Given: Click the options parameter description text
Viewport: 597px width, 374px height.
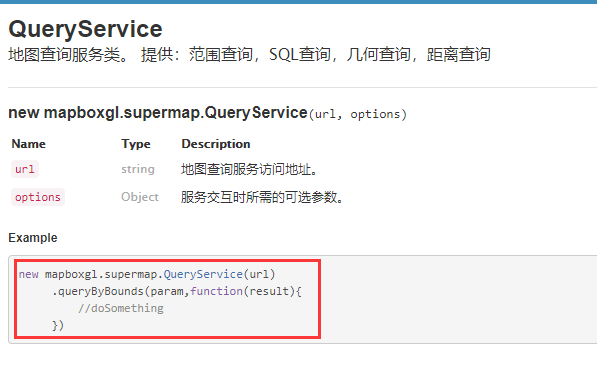Looking at the screenshot, I should tap(262, 197).
